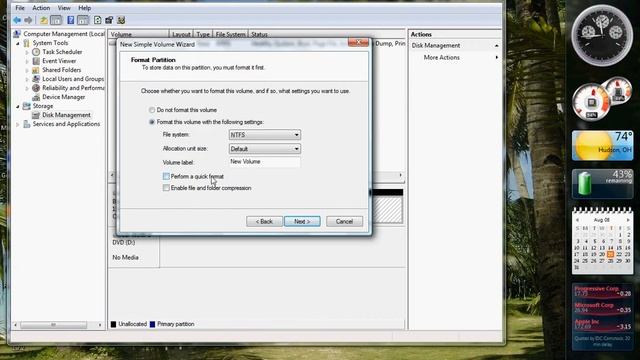The width and height of the screenshot is (640, 360).
Task: Click the Task Scheduler clock icon
Action: tap(36, 52)
